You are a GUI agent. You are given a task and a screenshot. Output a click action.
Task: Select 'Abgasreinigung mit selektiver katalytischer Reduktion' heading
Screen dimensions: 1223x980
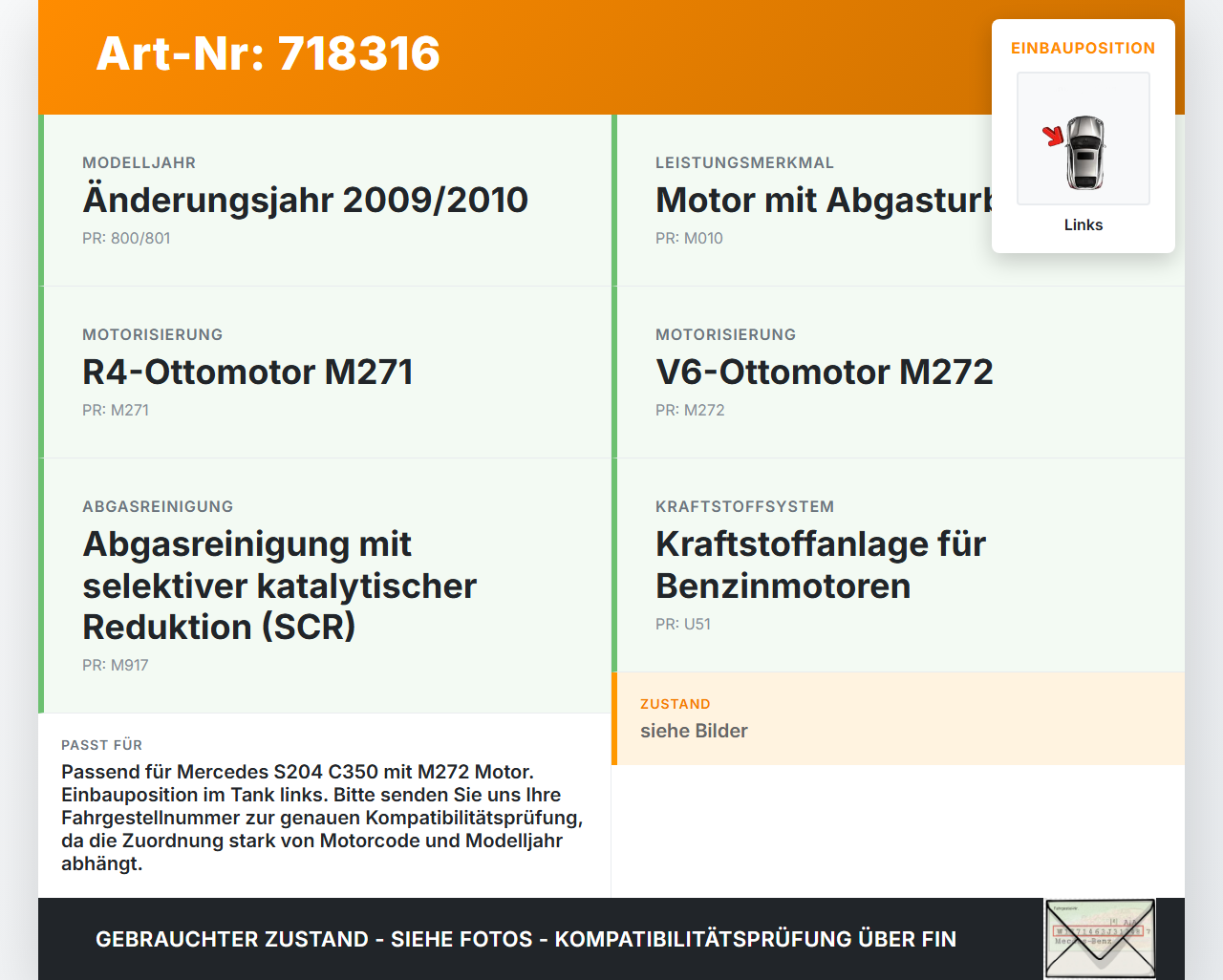[x=280, y=586]
